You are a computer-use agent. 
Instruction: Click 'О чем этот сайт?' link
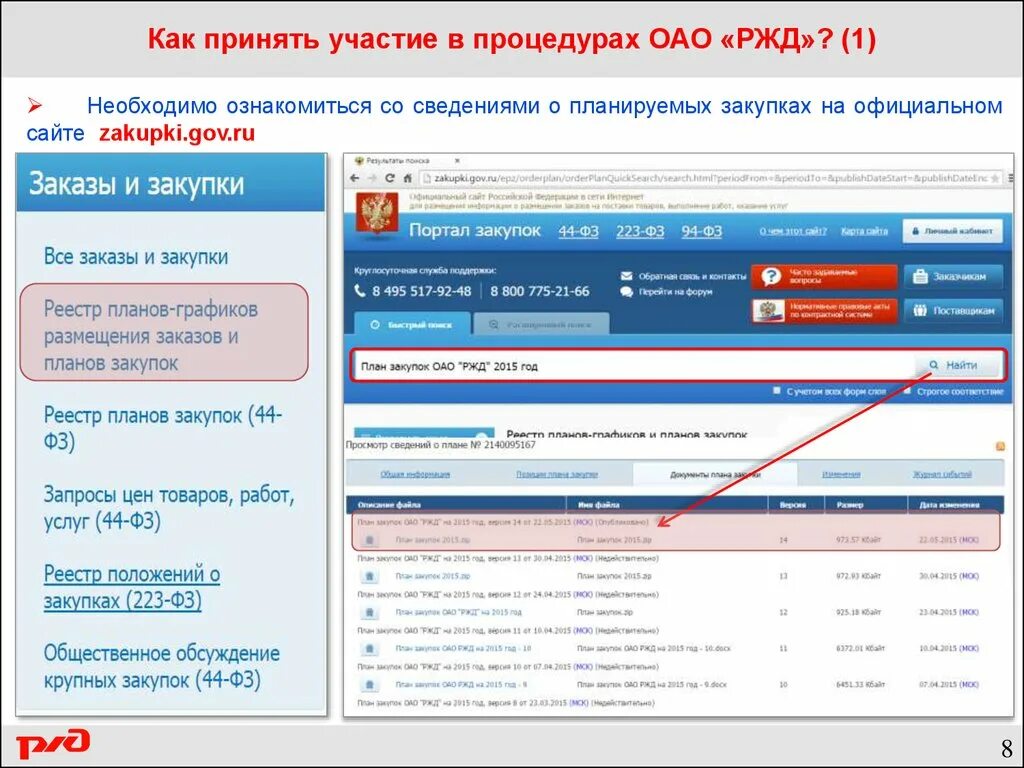793,231
